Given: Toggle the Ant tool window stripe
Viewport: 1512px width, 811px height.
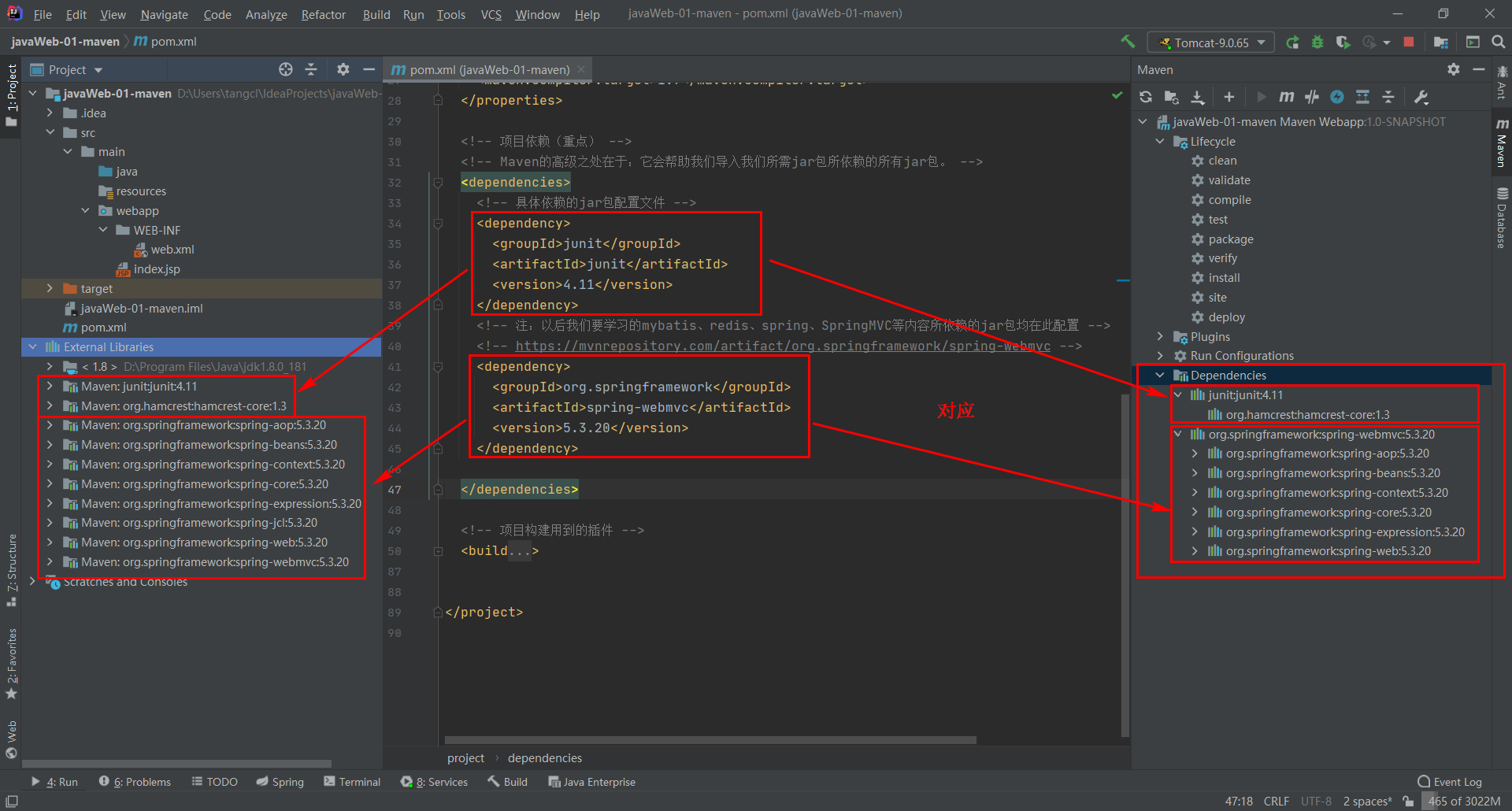Looking at the screenshot, I should (x=1502, y=82).
